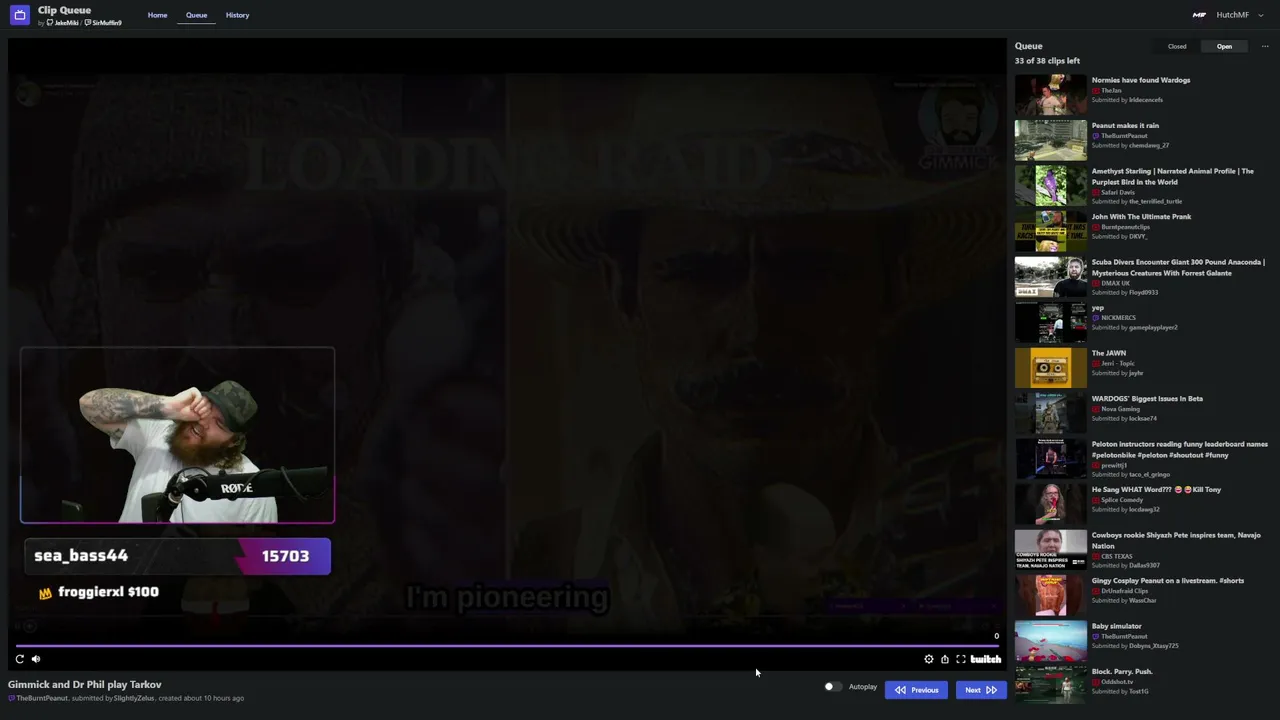This screenshot has width=1280, height=720.
Task: Skip to the Next clip
Action: coord(980,690)
